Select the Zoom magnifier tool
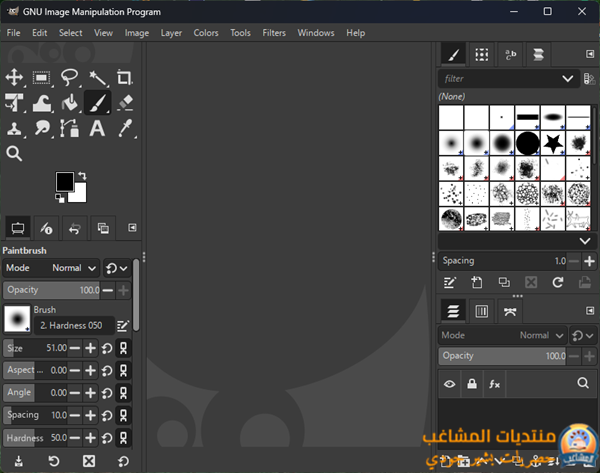This screenshot has width=600, height=473. coord(14,153)
